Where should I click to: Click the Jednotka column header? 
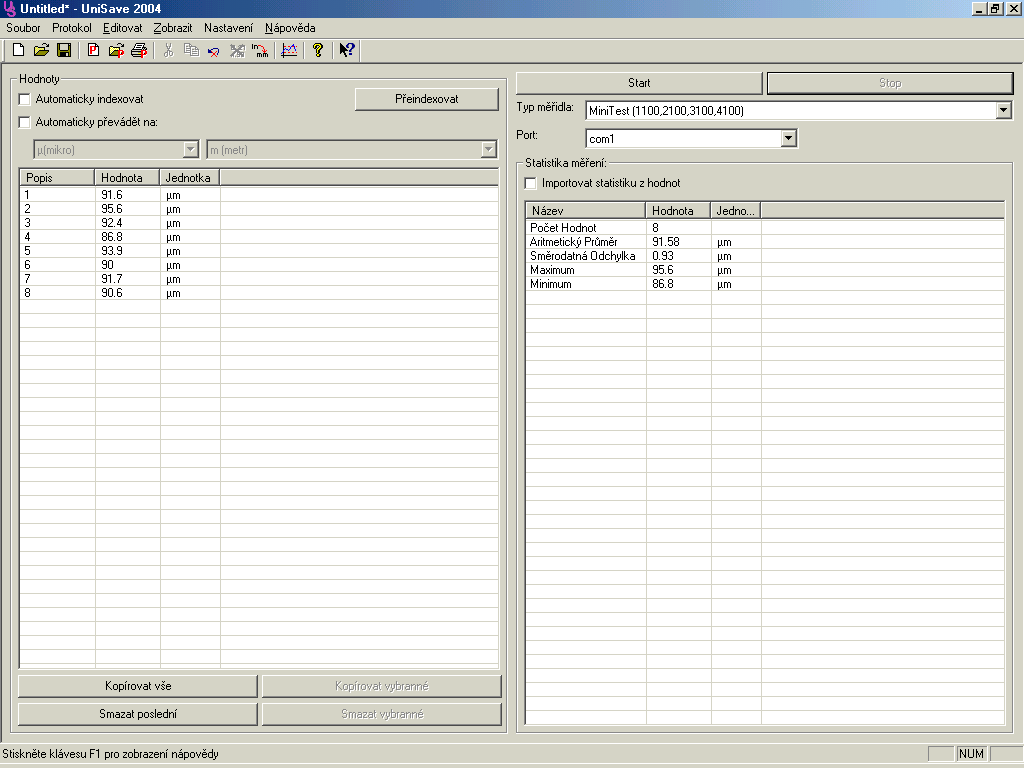coord(189,178)
